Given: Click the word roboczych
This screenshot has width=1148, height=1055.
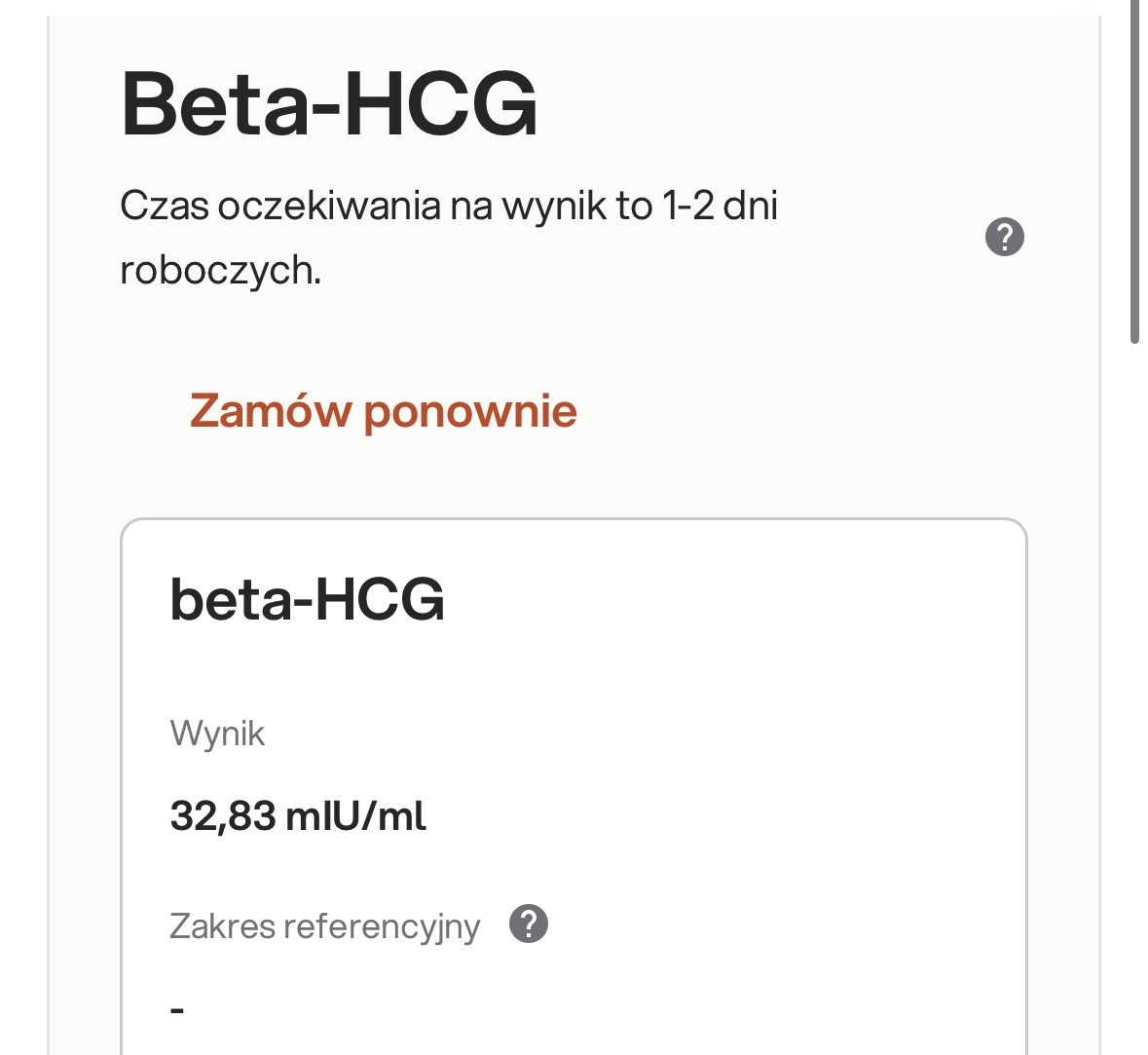Looking at the screenshot, I should click(x=220, y=270).
